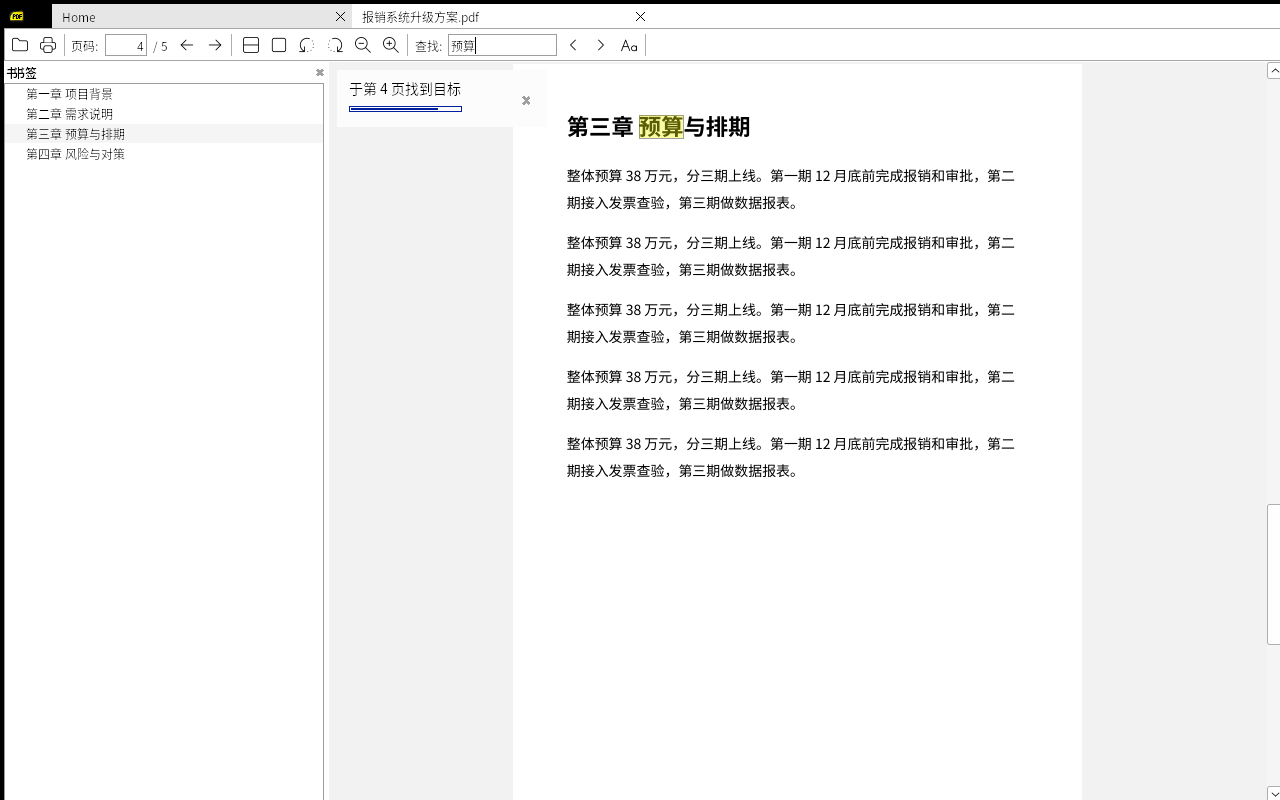Screen dimensions: 1280x800
Task: Close the 书签 bookmarks panel
Action: pyautogui.click(x=320, y=72)
